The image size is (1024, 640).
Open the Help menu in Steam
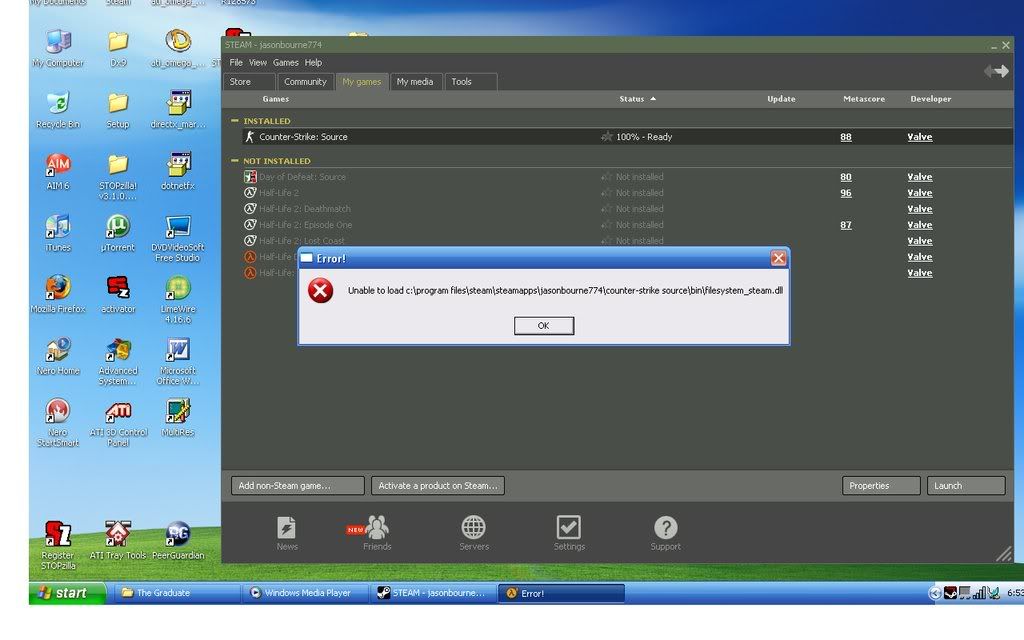pos(313,63)
